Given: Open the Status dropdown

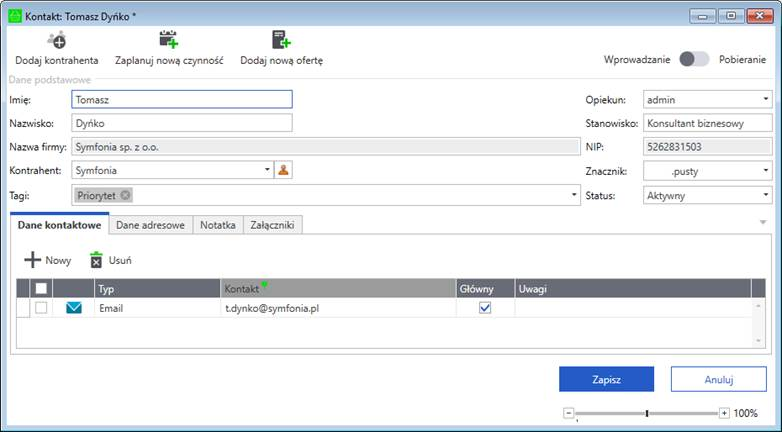Looking at the screenshot, I should click(766, 195).
